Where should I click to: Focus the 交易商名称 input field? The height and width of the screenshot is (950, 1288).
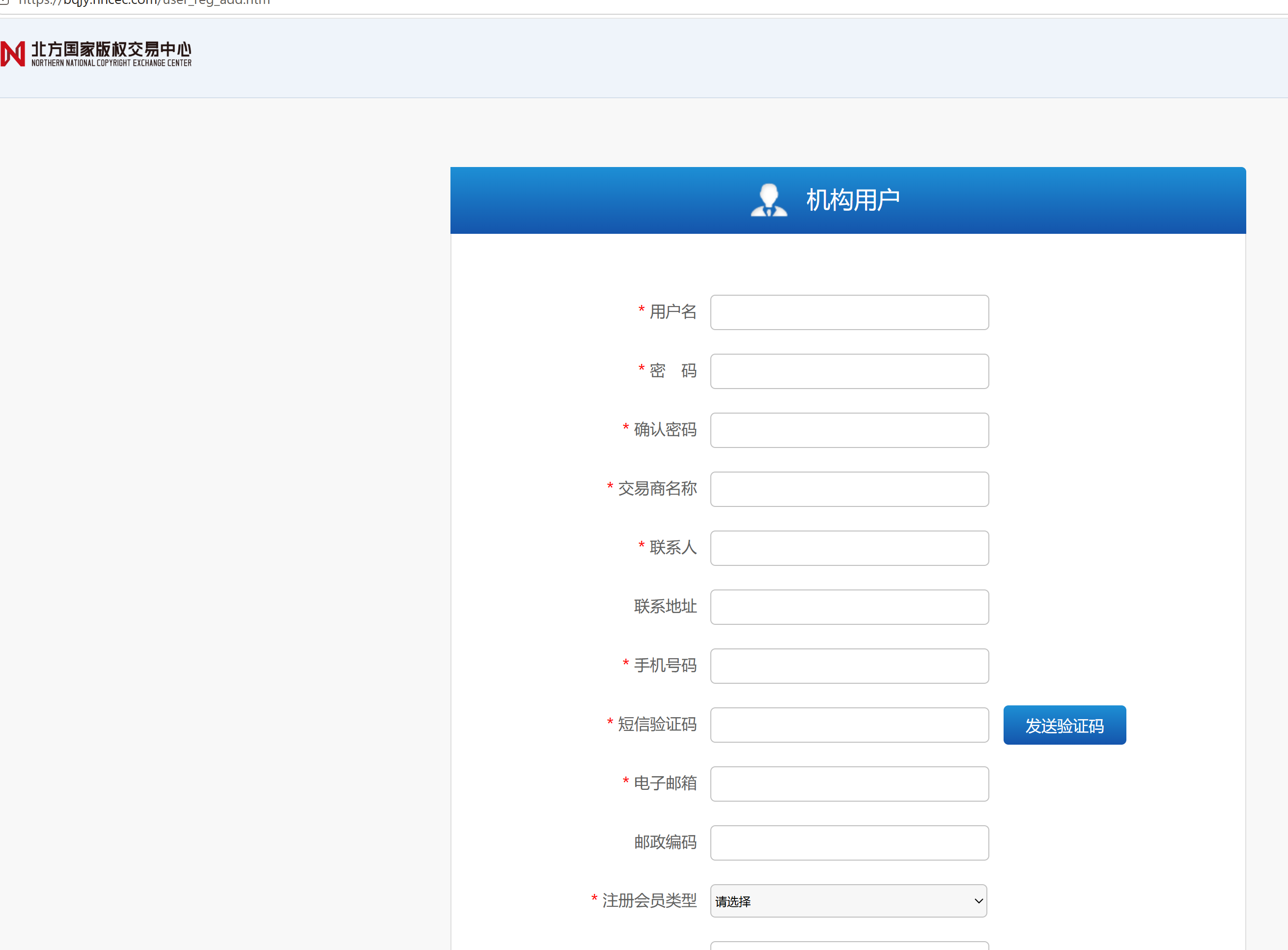click(x=849, y=489)
